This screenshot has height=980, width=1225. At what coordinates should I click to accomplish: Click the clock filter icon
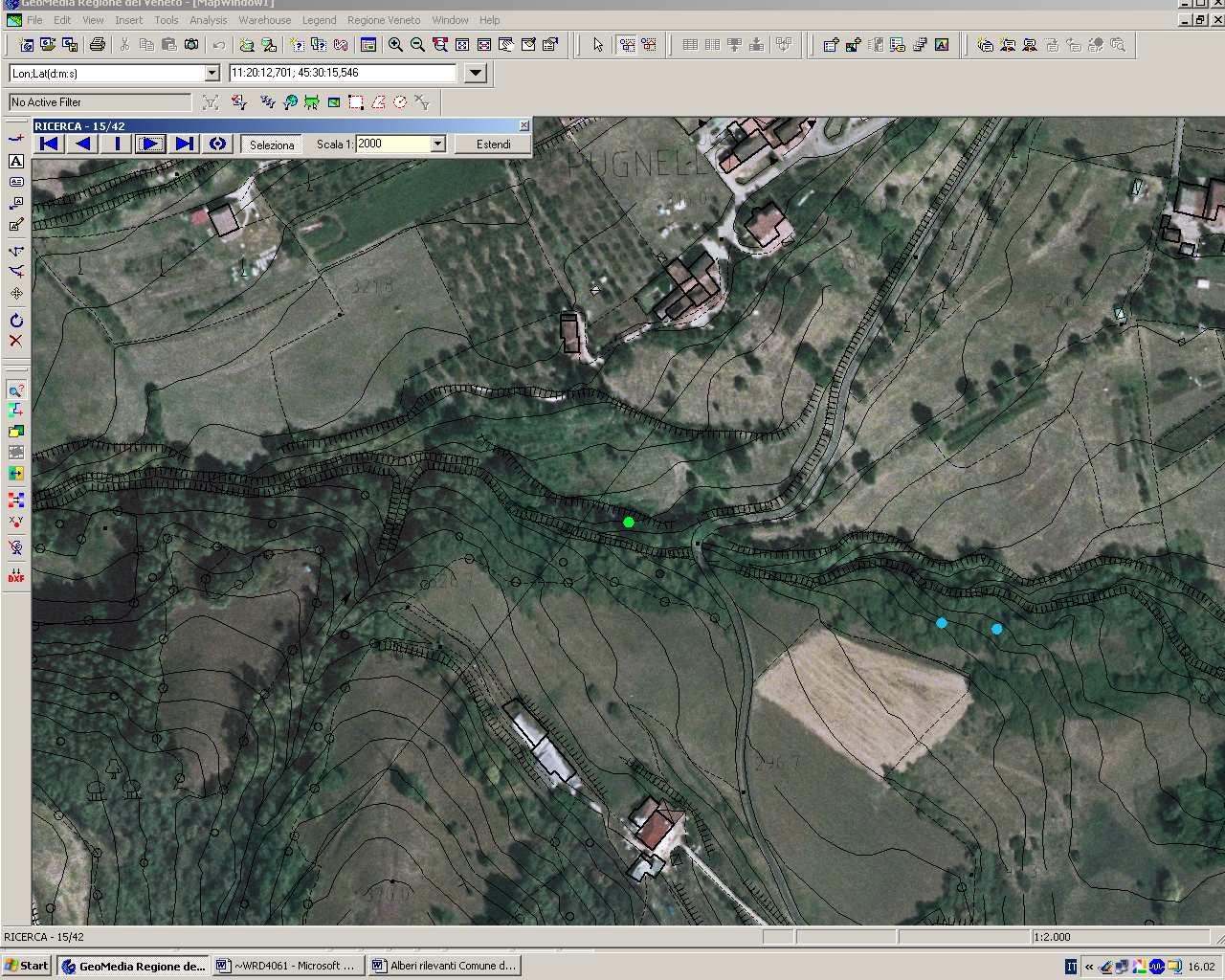[x=400, y=102]
